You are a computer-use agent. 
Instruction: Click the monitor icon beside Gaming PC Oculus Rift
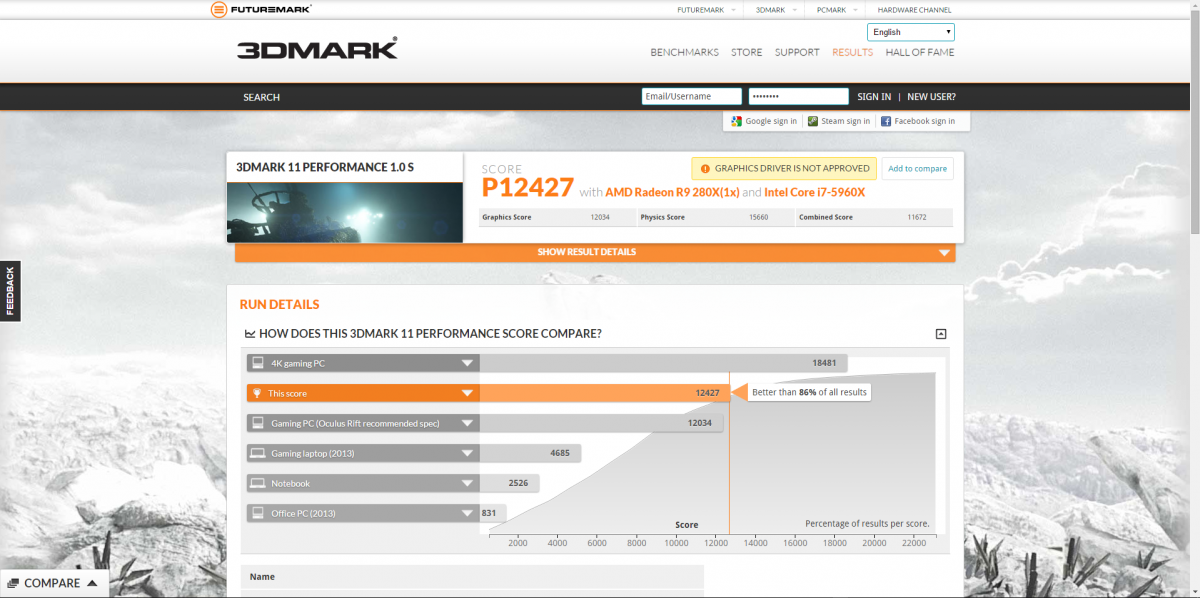pyautogui.click(x=257, y=423)
